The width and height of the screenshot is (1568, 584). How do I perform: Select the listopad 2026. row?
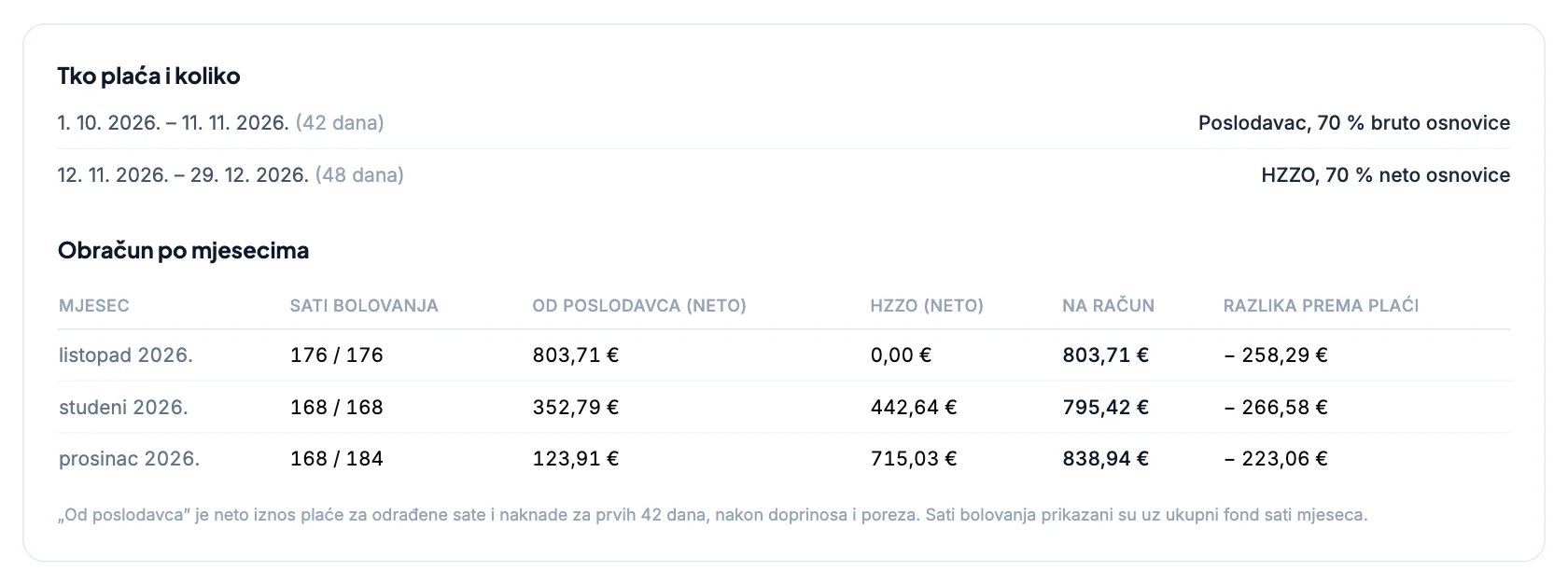click(784, 355)
